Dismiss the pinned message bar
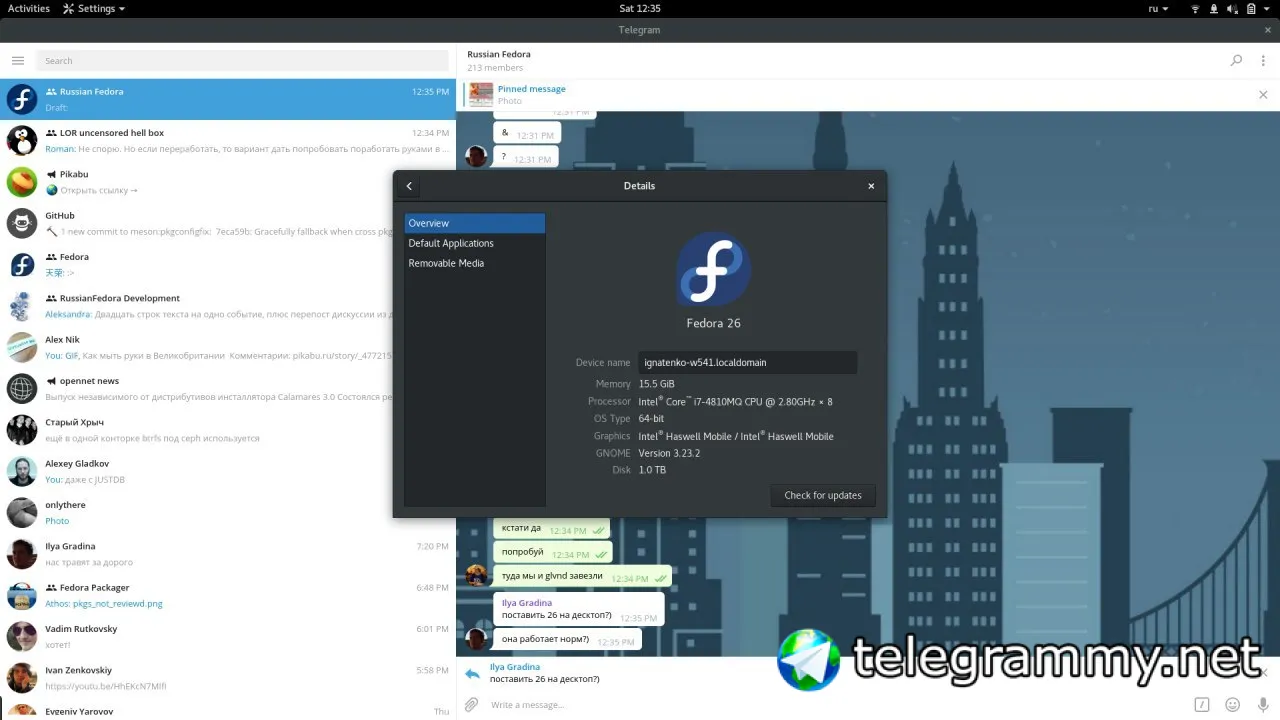1280x720 pixels. point(1263,95)
